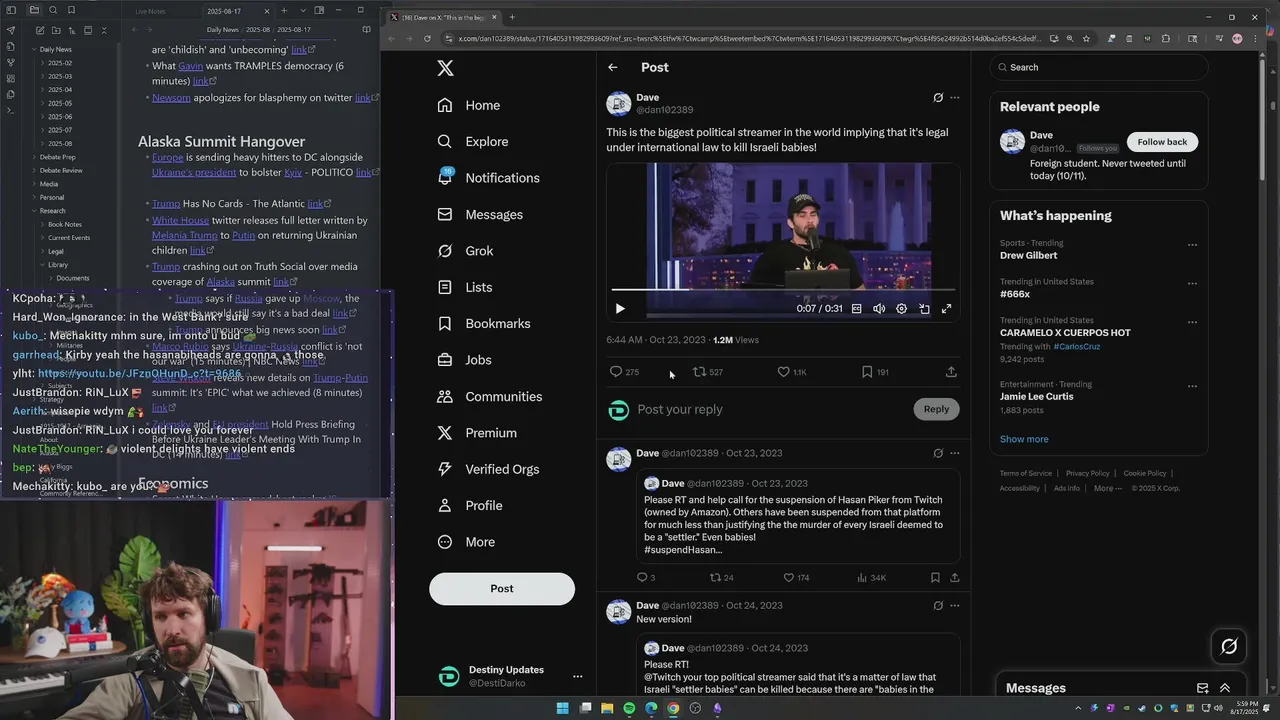Open Spotify from the taskbar

coord(629,708)
